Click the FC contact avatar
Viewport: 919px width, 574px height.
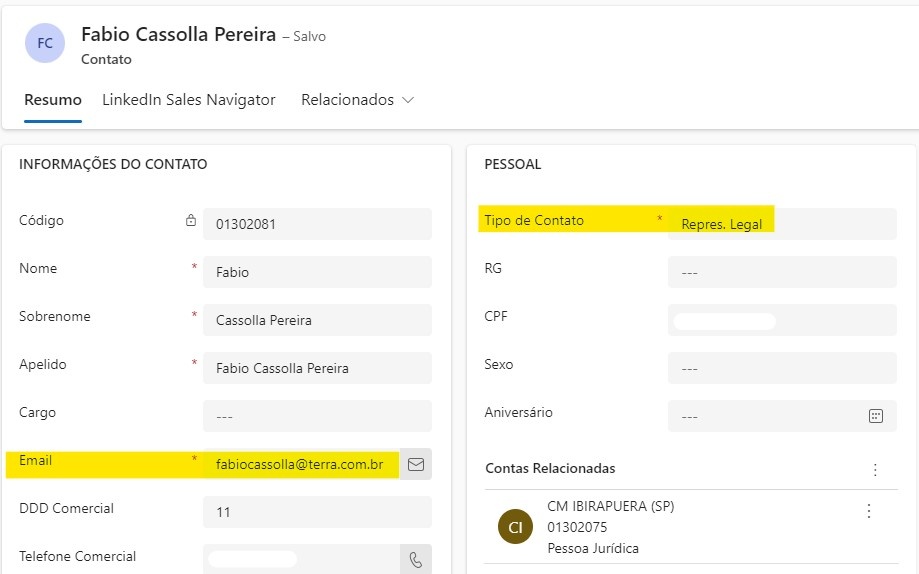pyautogui.click(x=45, y=43)
